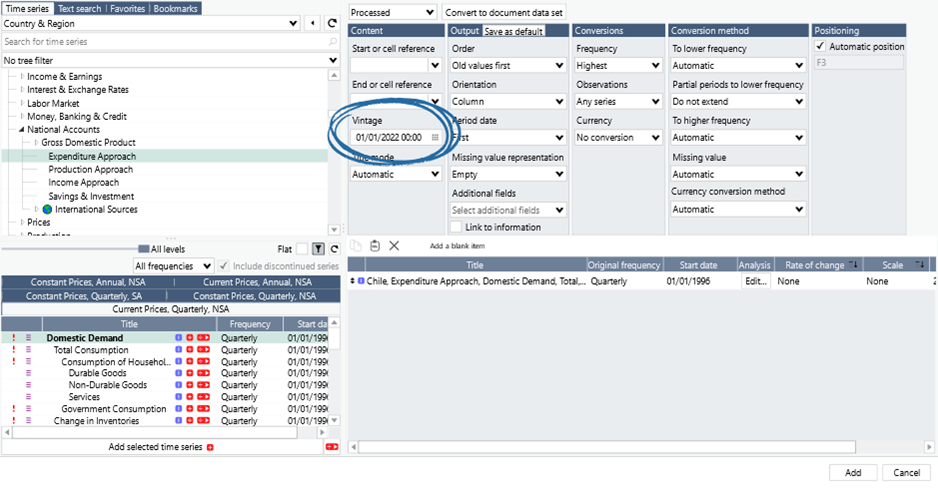Open the Vintage date calendar picker

coord(435,137)
